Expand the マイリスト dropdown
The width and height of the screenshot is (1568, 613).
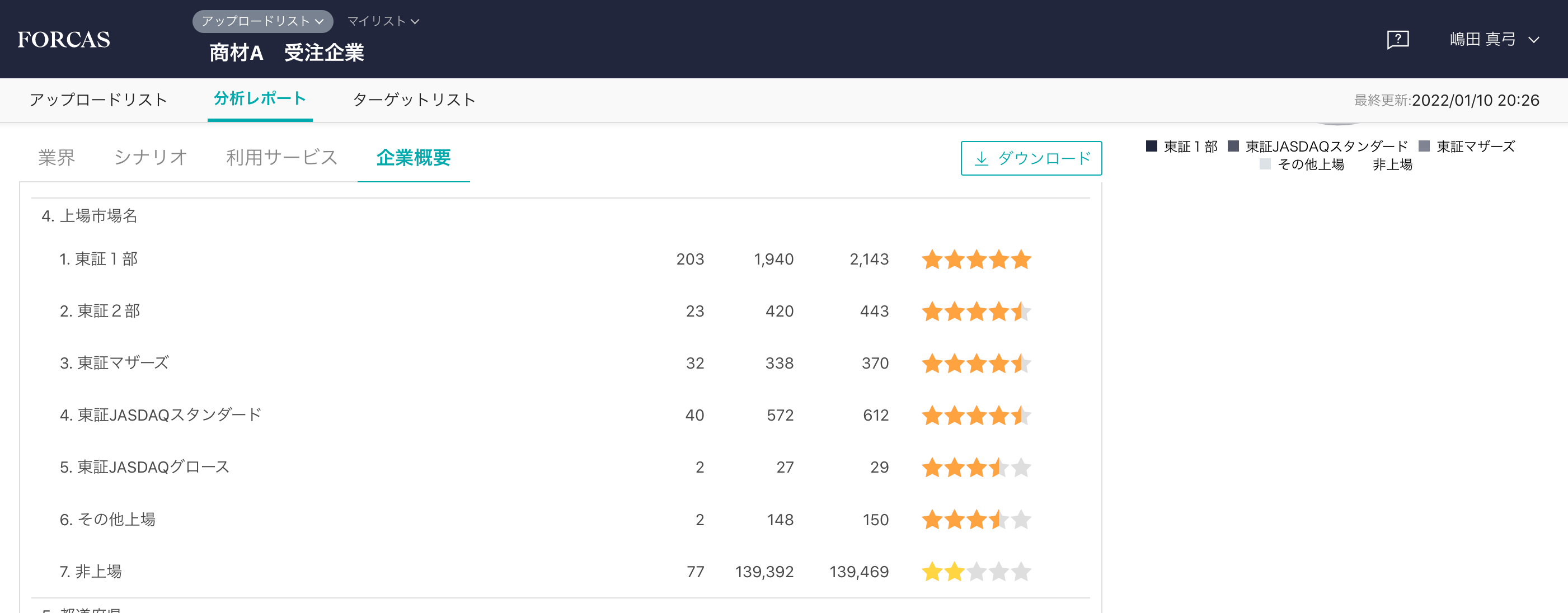(383, 21)
